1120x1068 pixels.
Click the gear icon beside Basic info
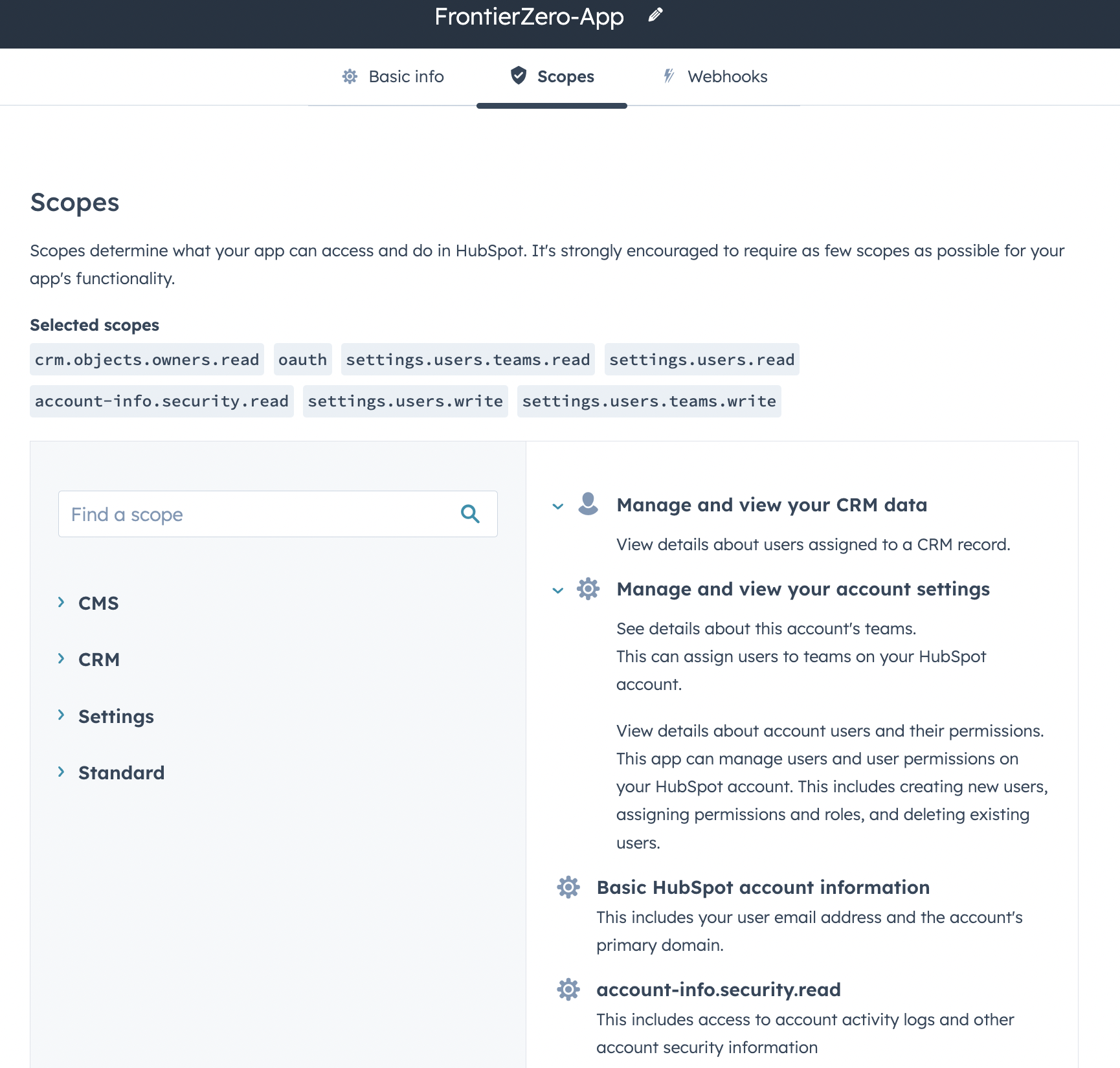pos(350,76)
